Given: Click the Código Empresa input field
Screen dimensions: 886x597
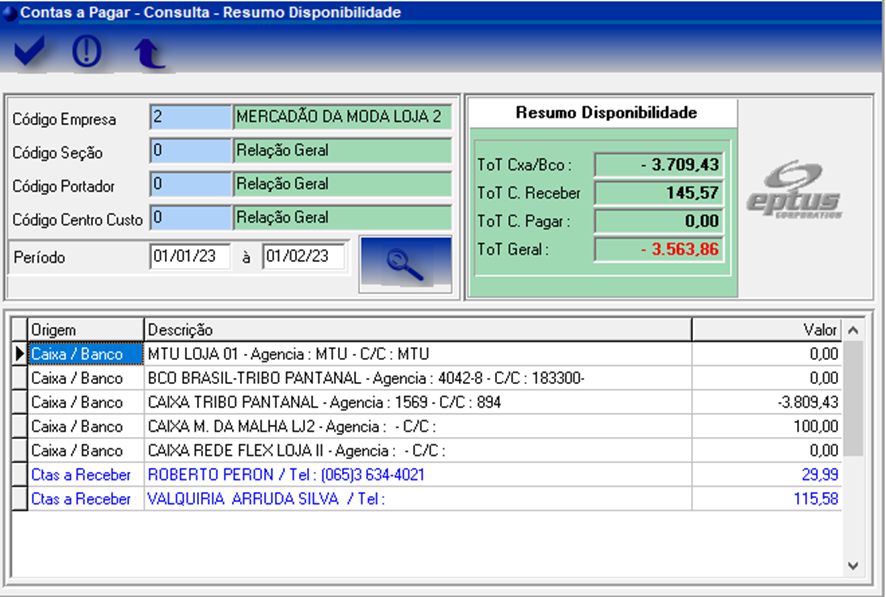Looking at the screenshot, I should pyautogui.click(x=189, y=117).
